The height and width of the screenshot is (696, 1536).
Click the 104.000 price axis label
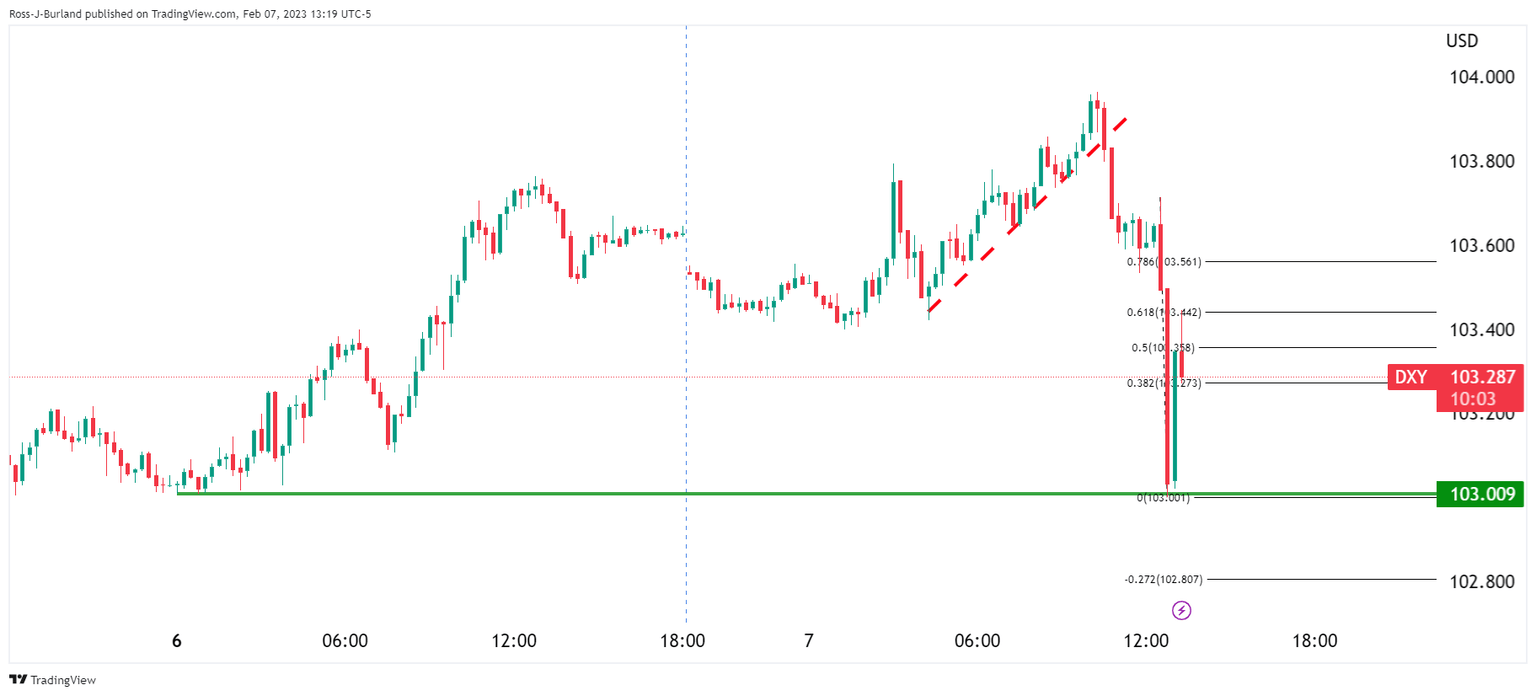click(1484, 78)
